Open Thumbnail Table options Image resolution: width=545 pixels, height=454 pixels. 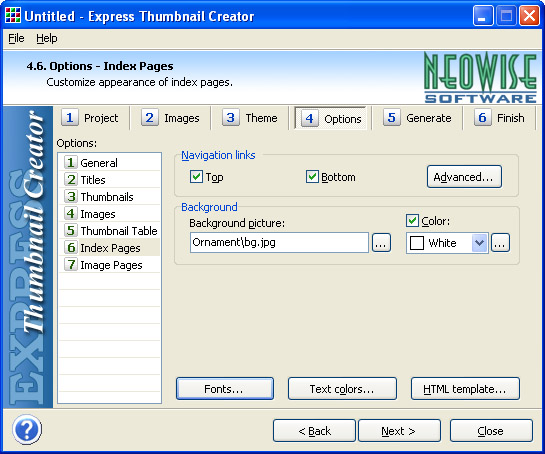click(110, 230)
